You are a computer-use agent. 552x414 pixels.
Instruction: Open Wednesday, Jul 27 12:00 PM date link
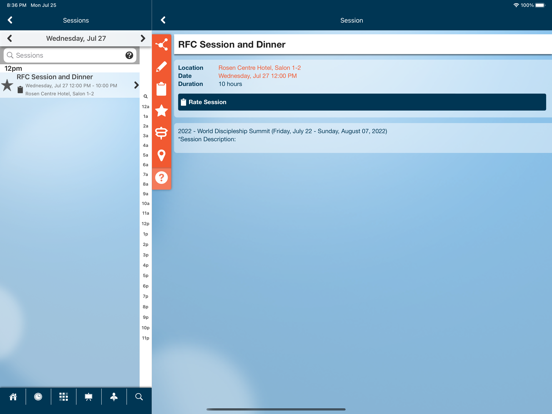257,76
